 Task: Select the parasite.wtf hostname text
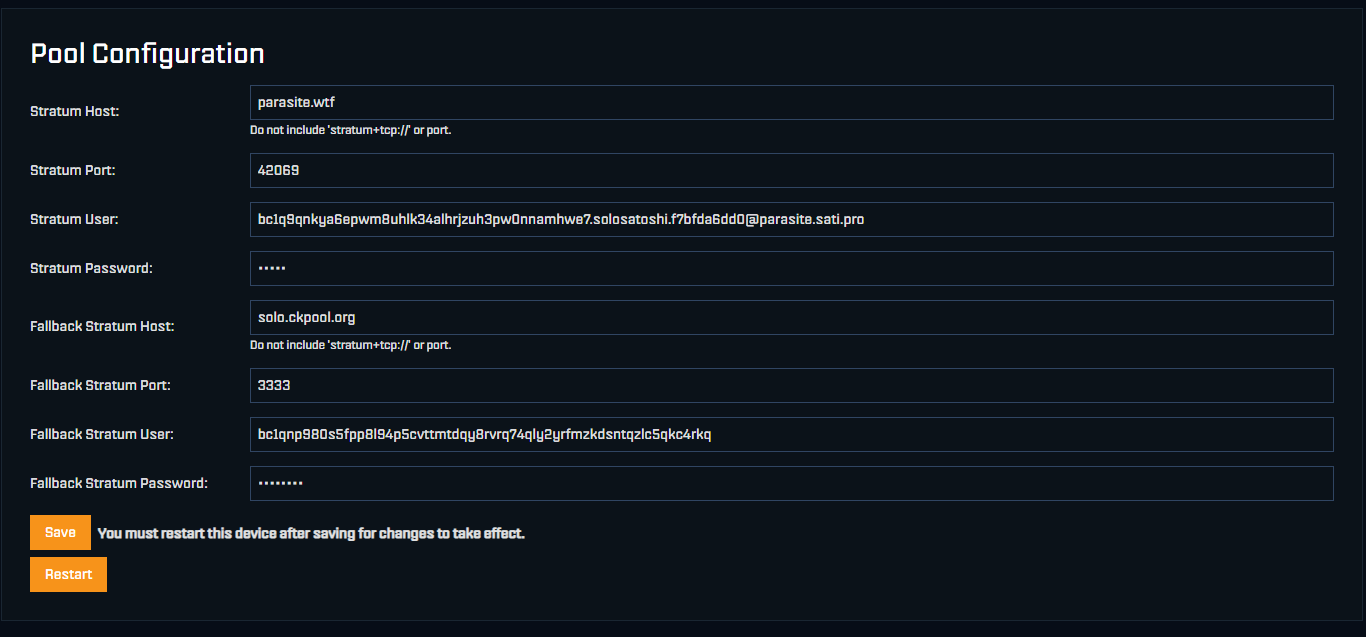coord(295,102)
